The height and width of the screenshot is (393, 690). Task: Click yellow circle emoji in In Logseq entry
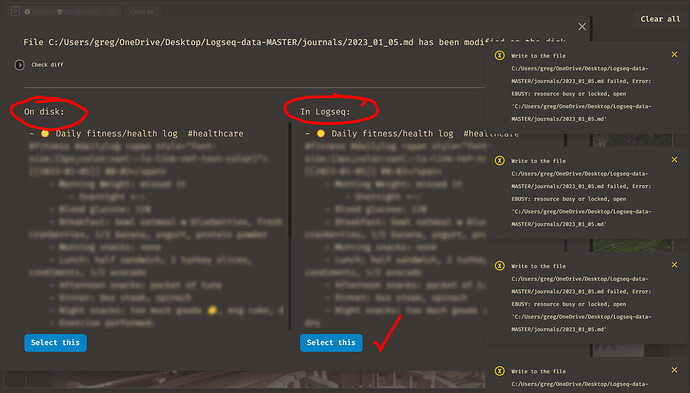(x=321, y=133)
